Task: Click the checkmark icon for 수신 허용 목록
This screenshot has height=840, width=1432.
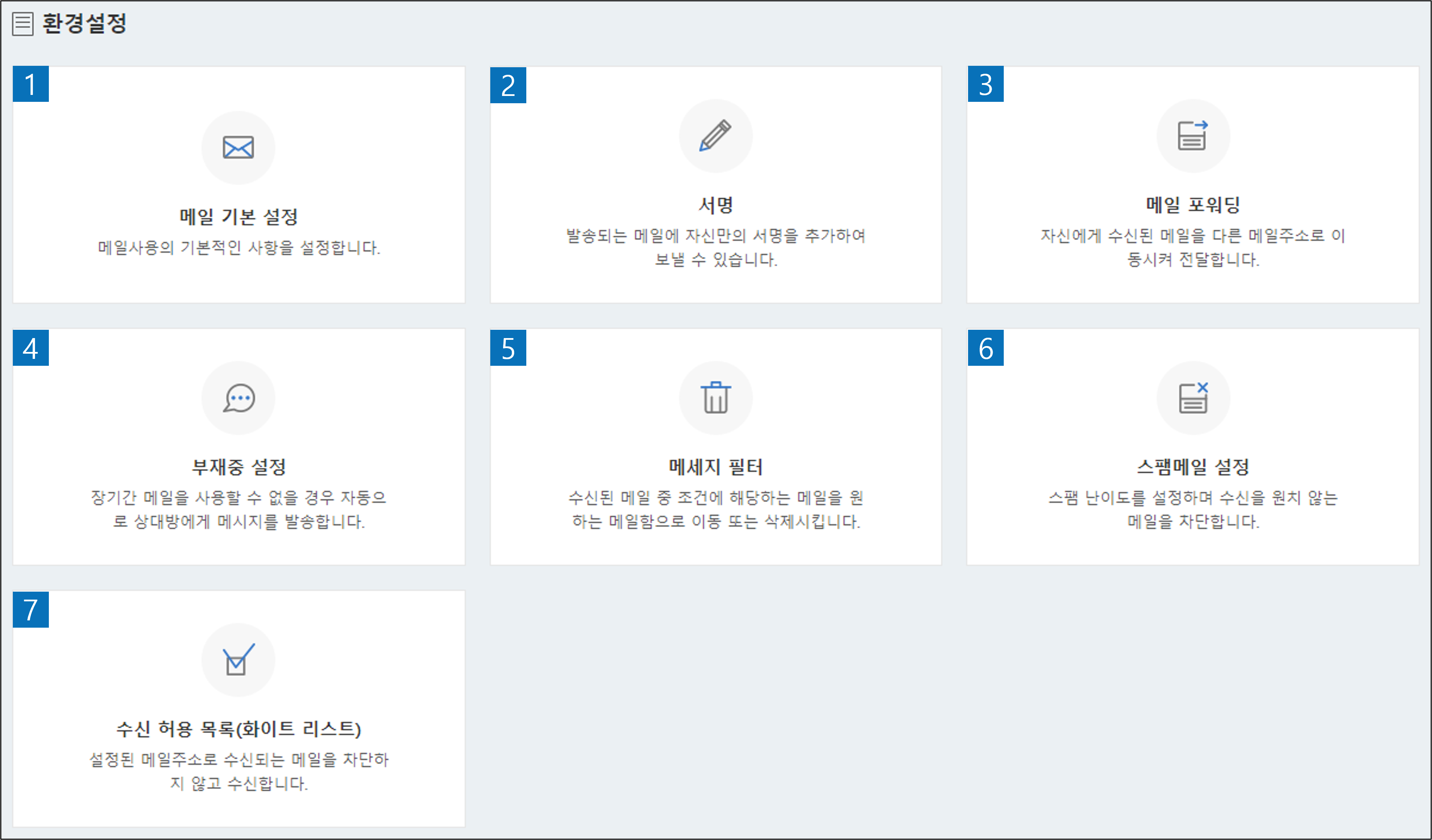Action: (239, 660)
